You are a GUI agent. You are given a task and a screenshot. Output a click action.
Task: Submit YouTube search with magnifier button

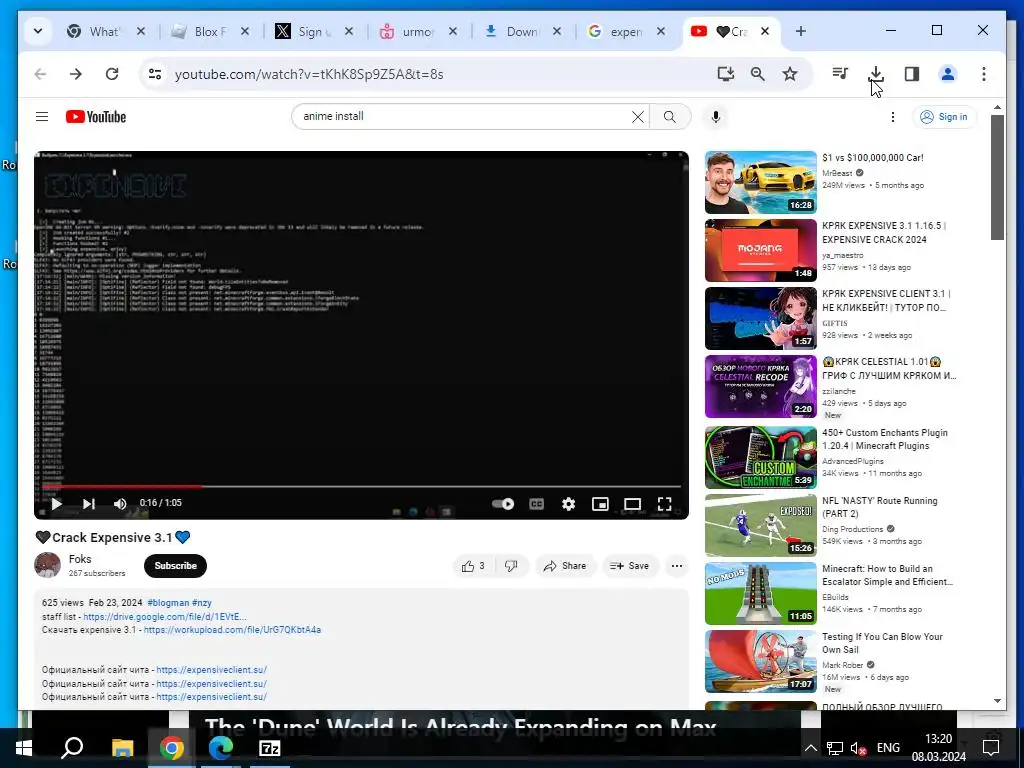(x=670, y=117)
